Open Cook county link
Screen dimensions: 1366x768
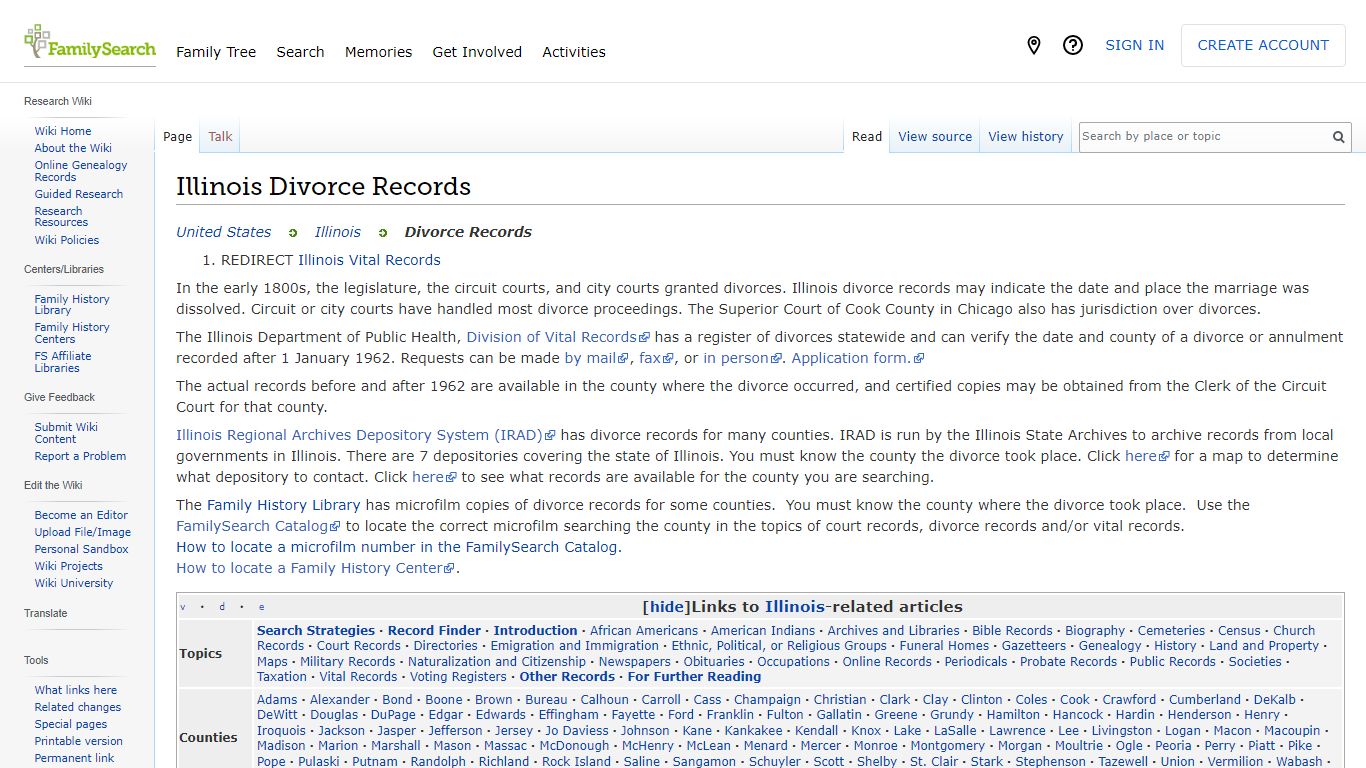1075,700
